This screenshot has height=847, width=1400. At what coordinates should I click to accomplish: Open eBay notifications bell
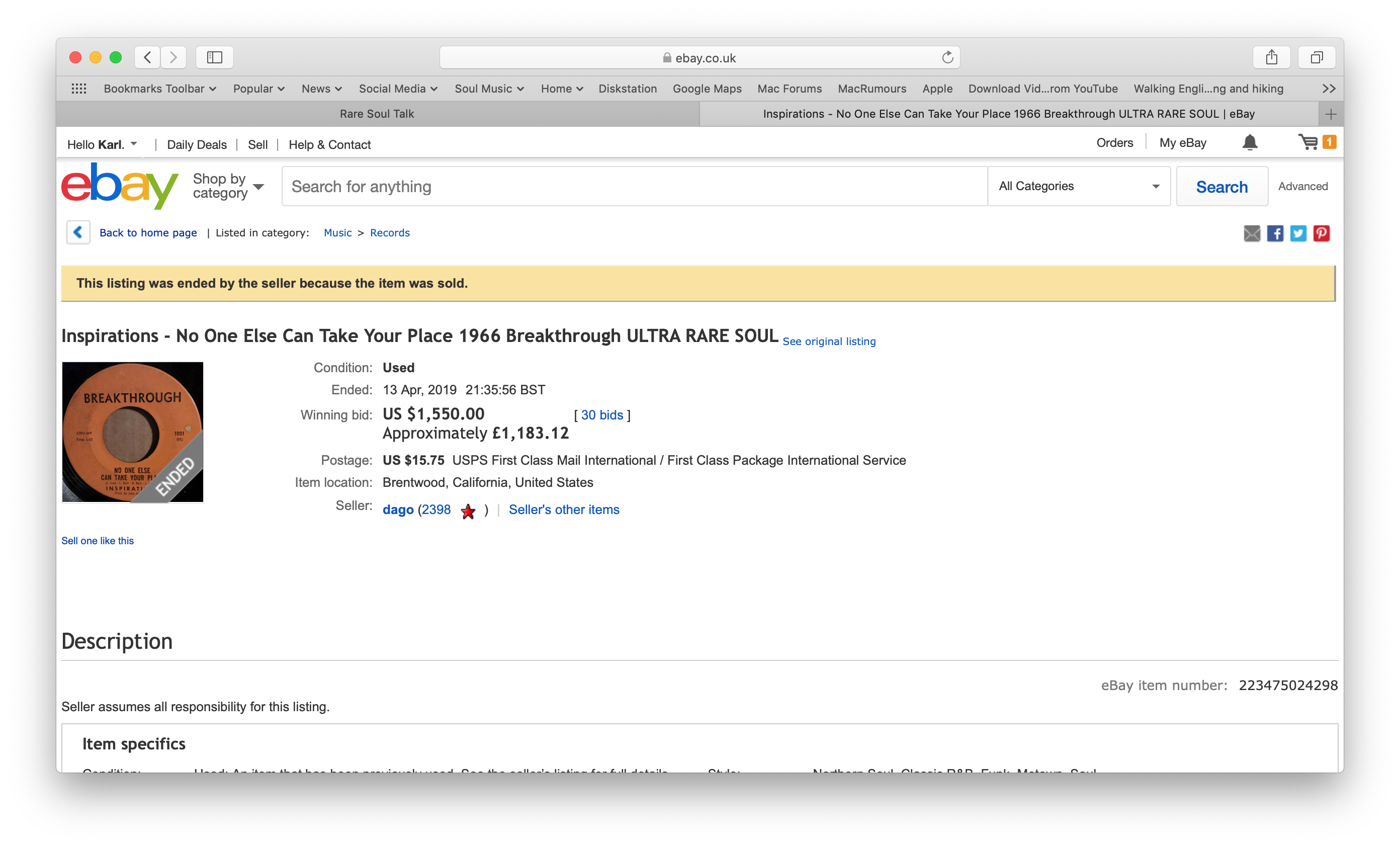click(1250, 143)
